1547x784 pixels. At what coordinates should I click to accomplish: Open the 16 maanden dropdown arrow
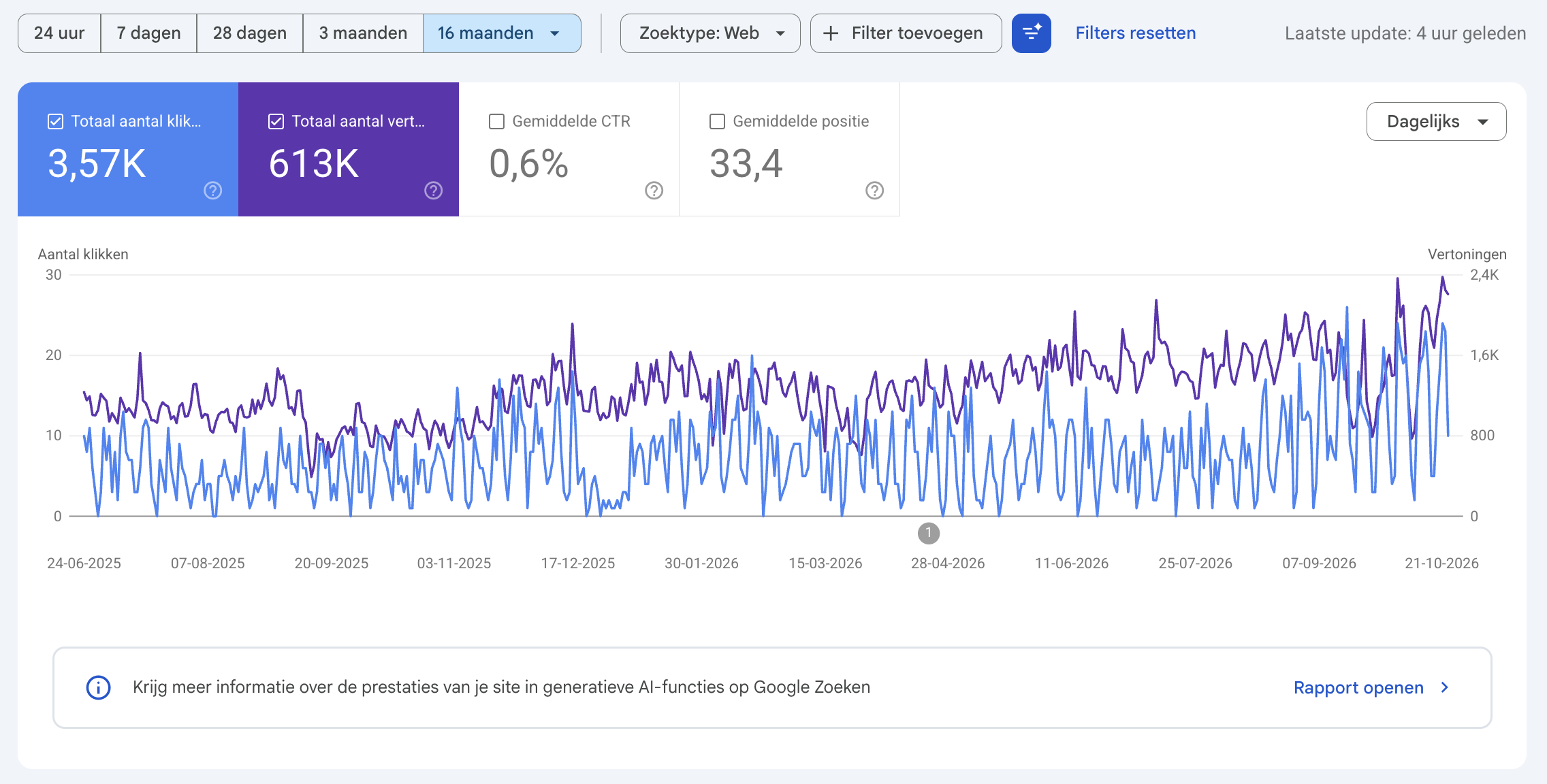pyautogui.click(x=555, y=33)
